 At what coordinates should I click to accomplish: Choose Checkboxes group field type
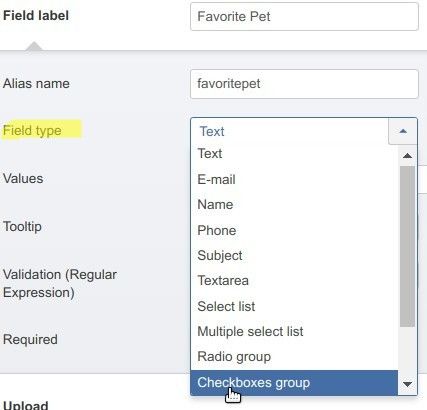(x=294, y=383)
